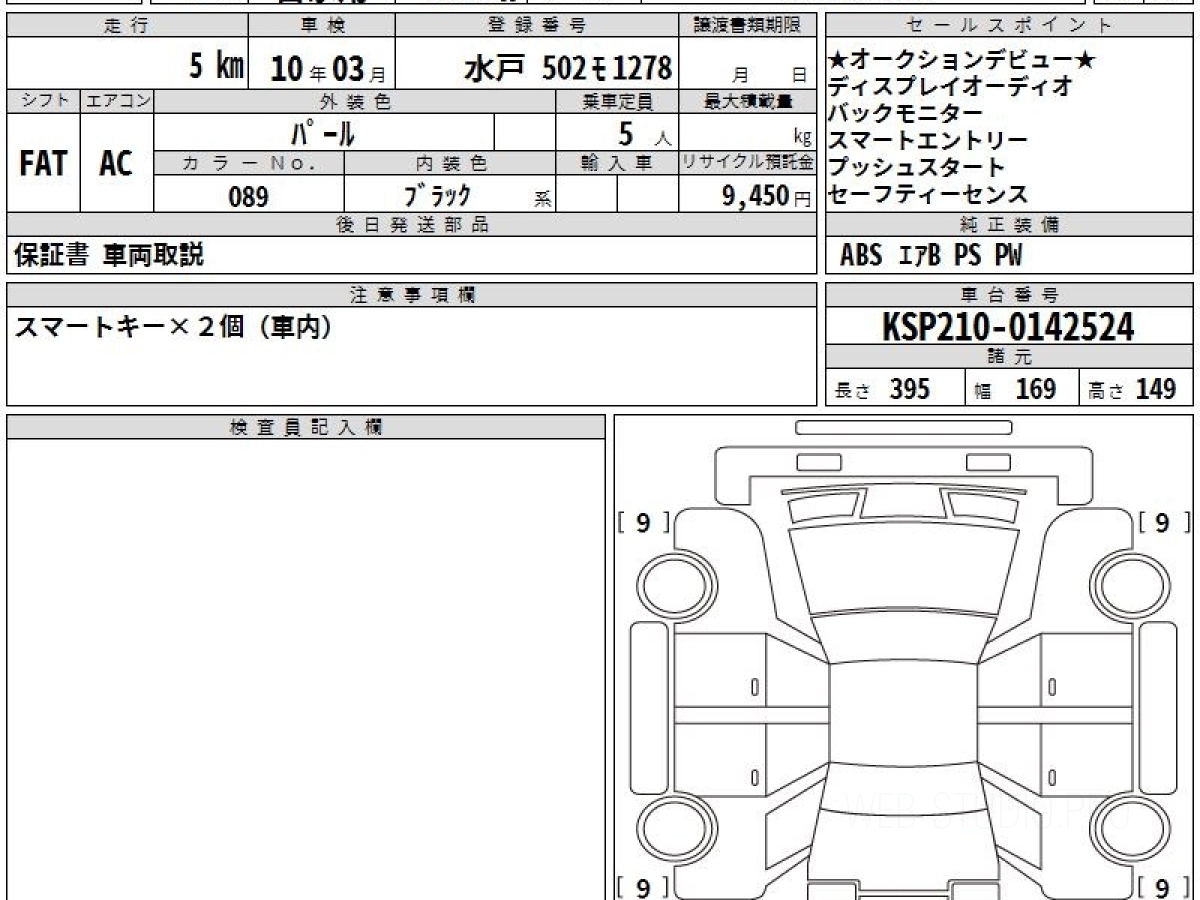Click the 登録番号 header
Image resolution: width=1200 pixels, height=900 pixels.
[x=538, y=26]
